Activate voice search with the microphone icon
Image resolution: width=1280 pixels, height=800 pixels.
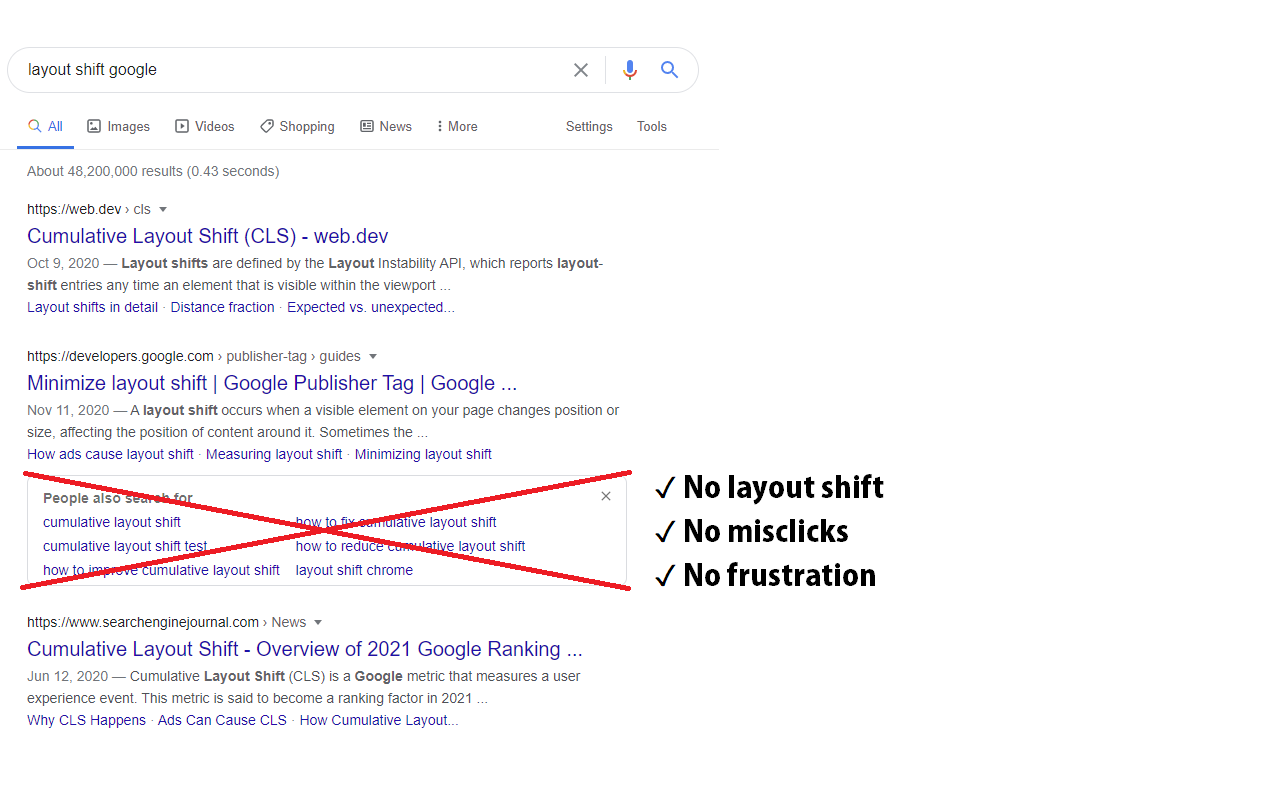[630, 69]
